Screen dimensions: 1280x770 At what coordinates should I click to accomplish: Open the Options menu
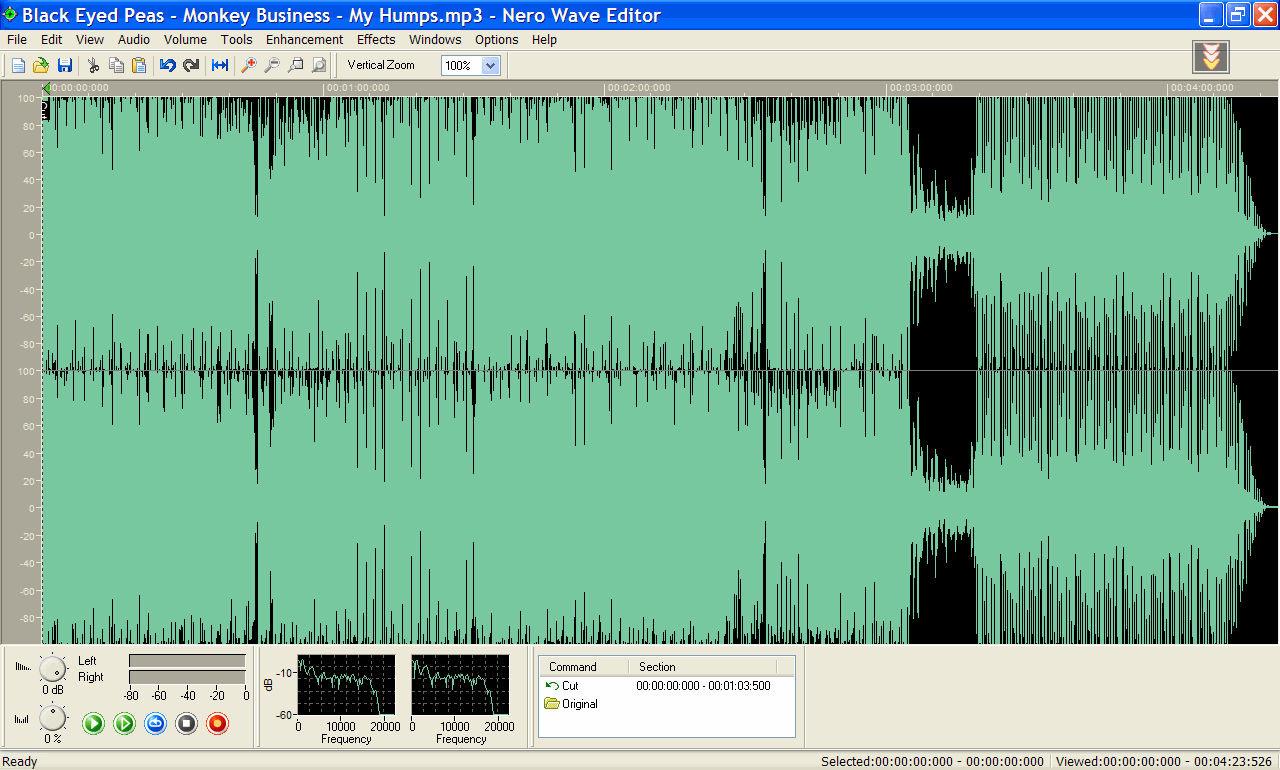coord(497,40)
